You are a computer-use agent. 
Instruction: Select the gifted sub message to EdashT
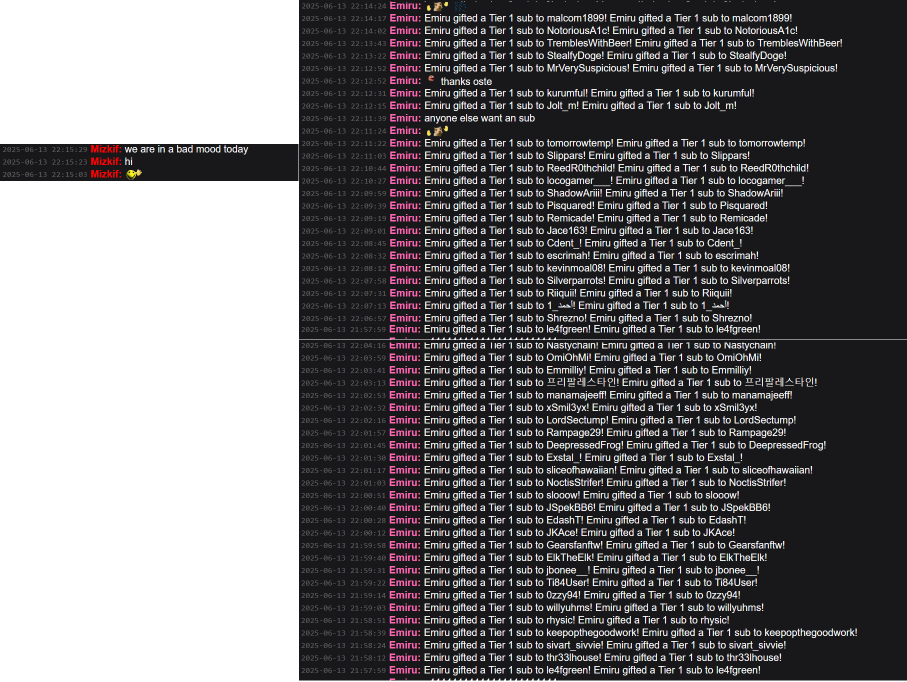(585, 520)
